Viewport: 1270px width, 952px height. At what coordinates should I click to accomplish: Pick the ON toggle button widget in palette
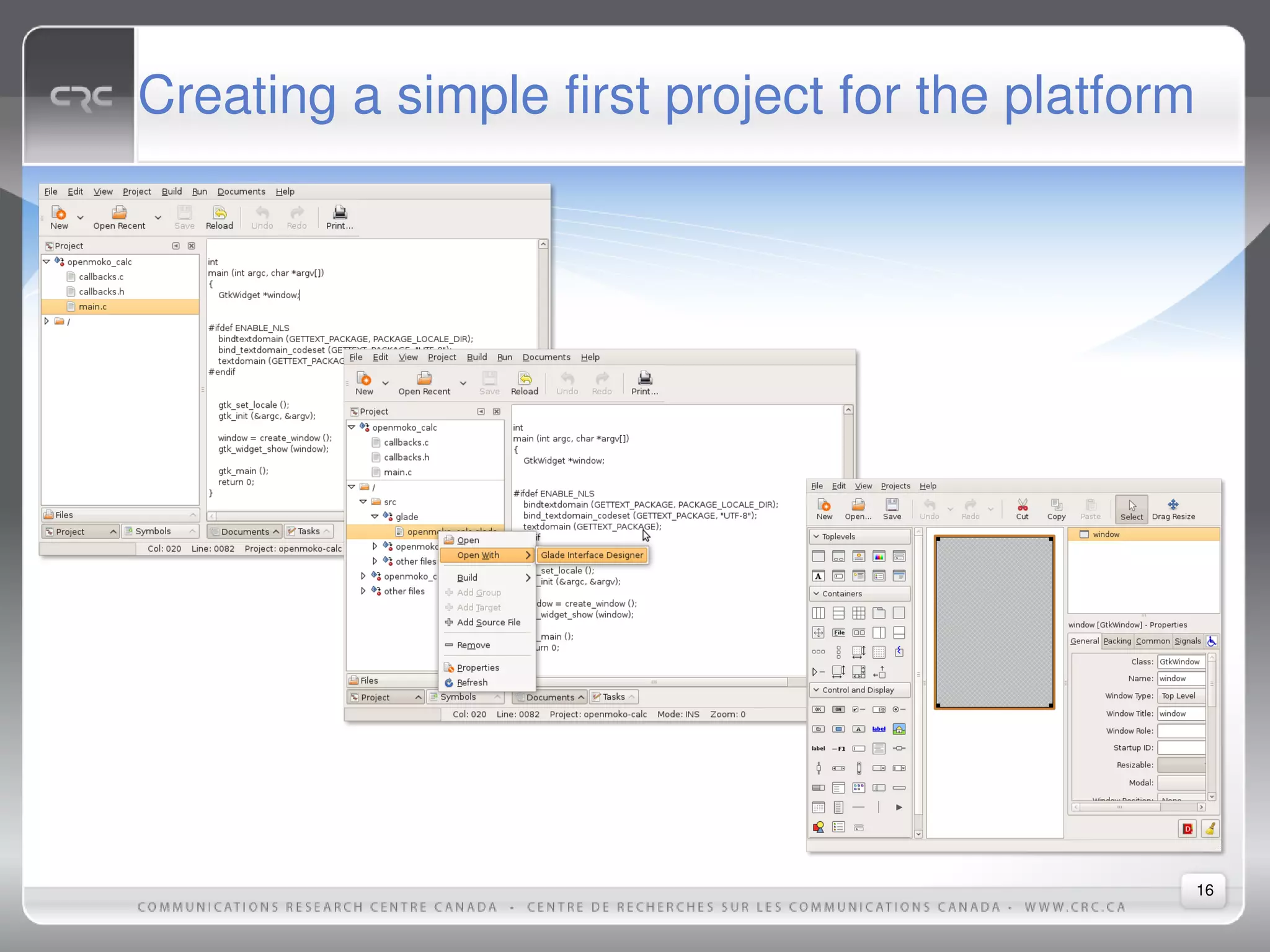click(838, 709)
